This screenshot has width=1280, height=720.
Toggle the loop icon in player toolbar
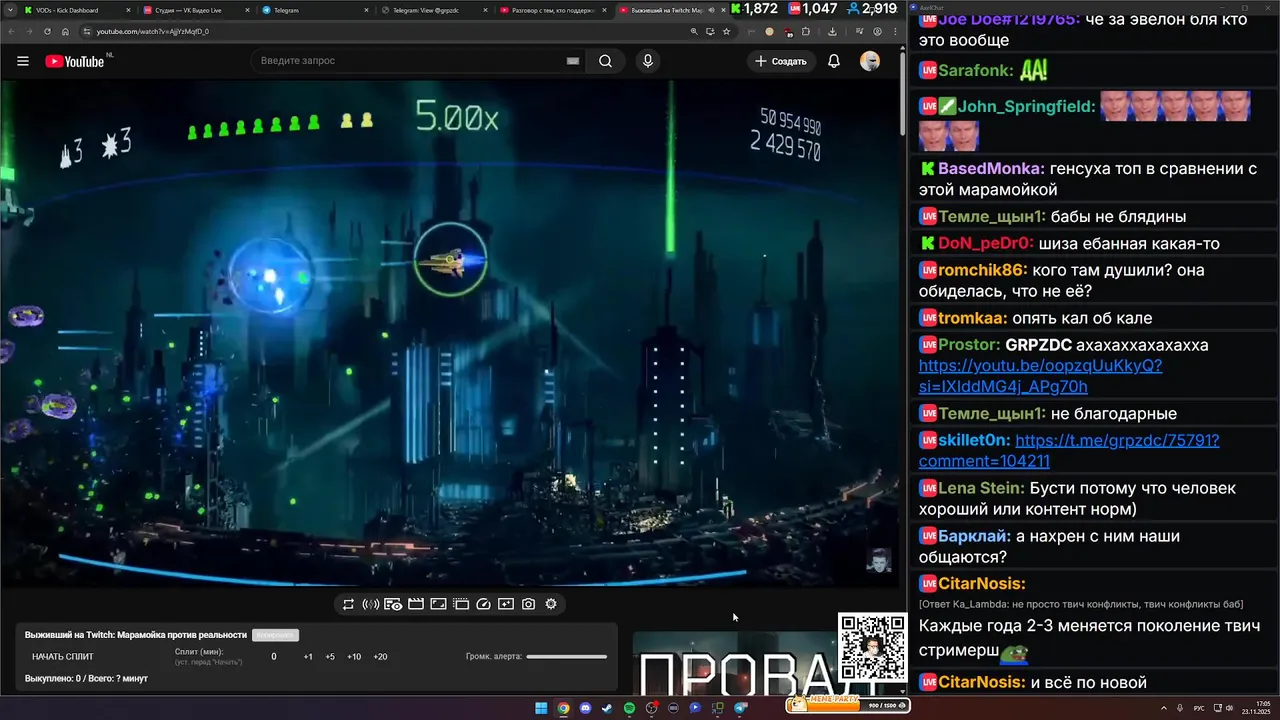[x=348, y=604]
